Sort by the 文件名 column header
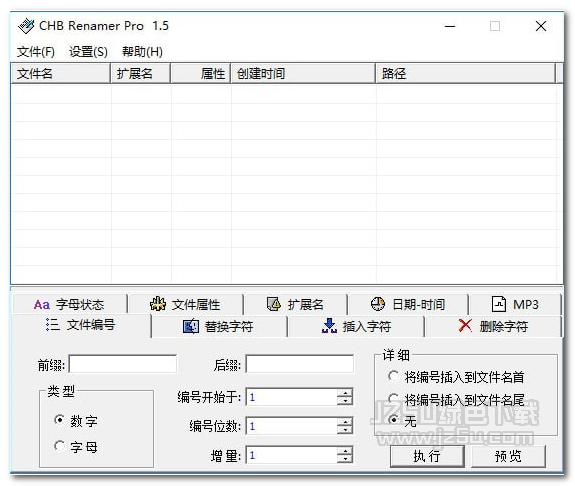 (61, 73)
